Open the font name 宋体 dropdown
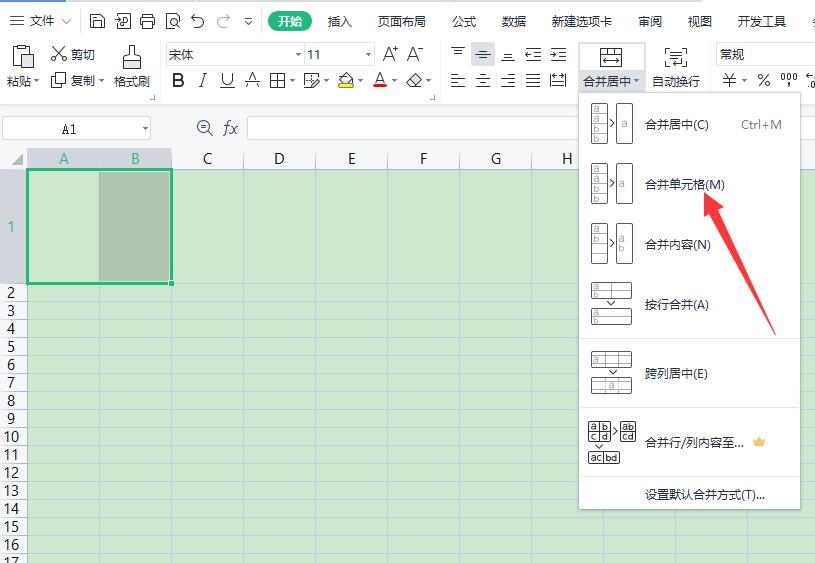 pos(298,54)
